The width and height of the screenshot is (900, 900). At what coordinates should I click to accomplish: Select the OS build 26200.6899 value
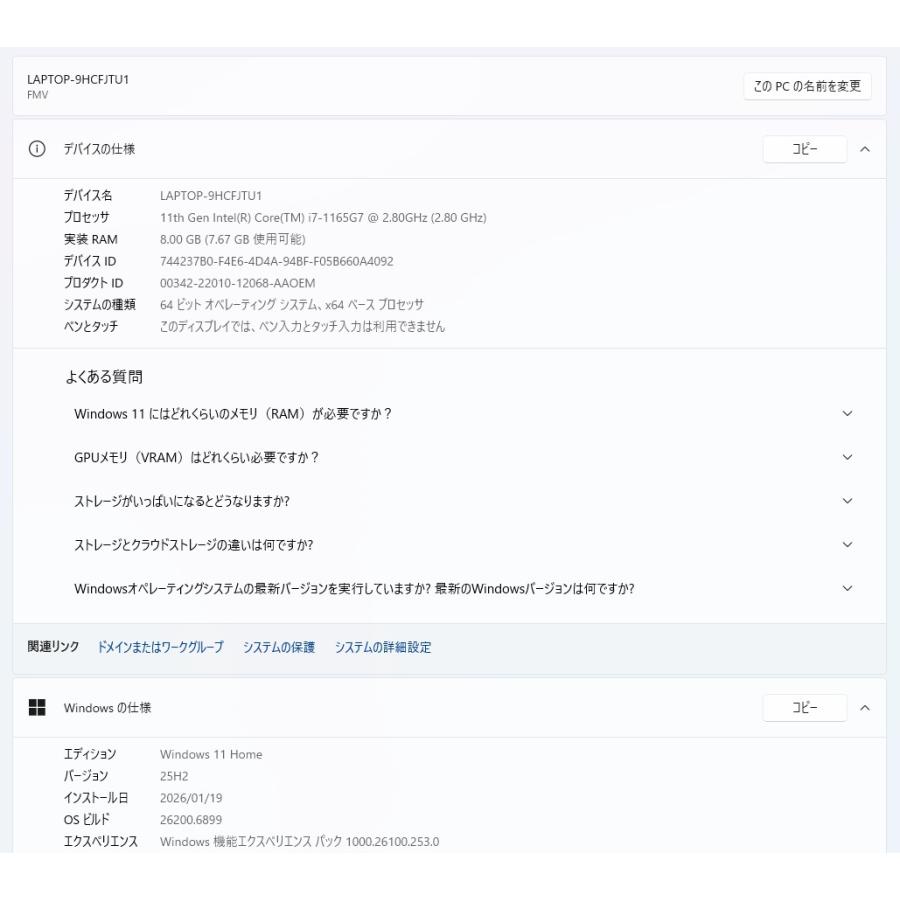click(x=191, y=820)
